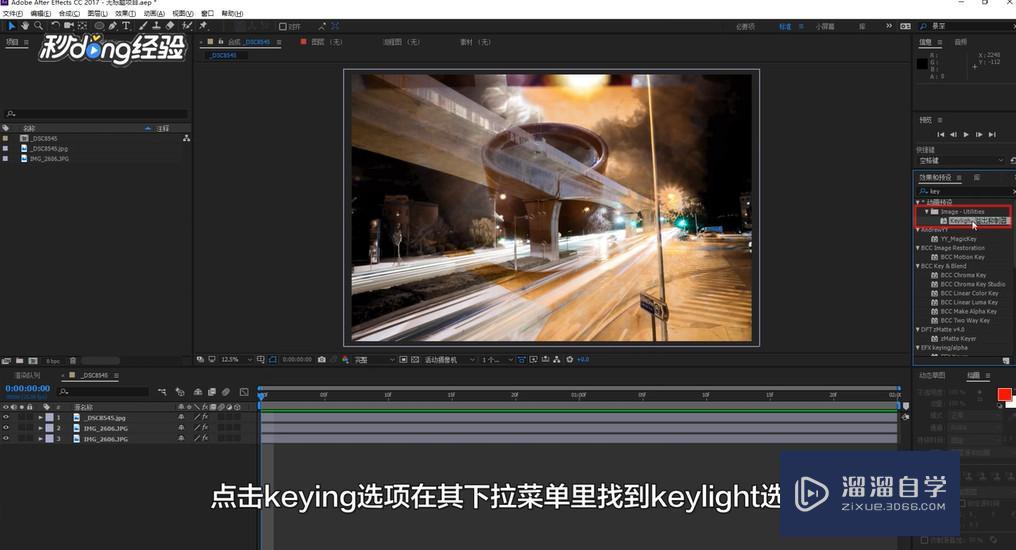Image resolution: width=1016 pixels, height=550 pixels.
Task: Open the 编辑(E) menu
Action: pos(40,14)
